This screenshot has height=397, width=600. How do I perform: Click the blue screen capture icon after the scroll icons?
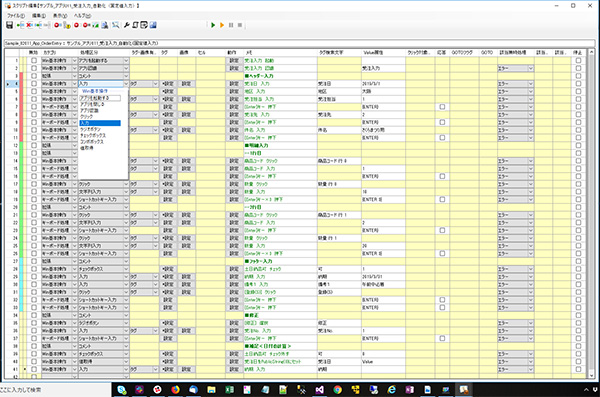(x=153, y=25)
